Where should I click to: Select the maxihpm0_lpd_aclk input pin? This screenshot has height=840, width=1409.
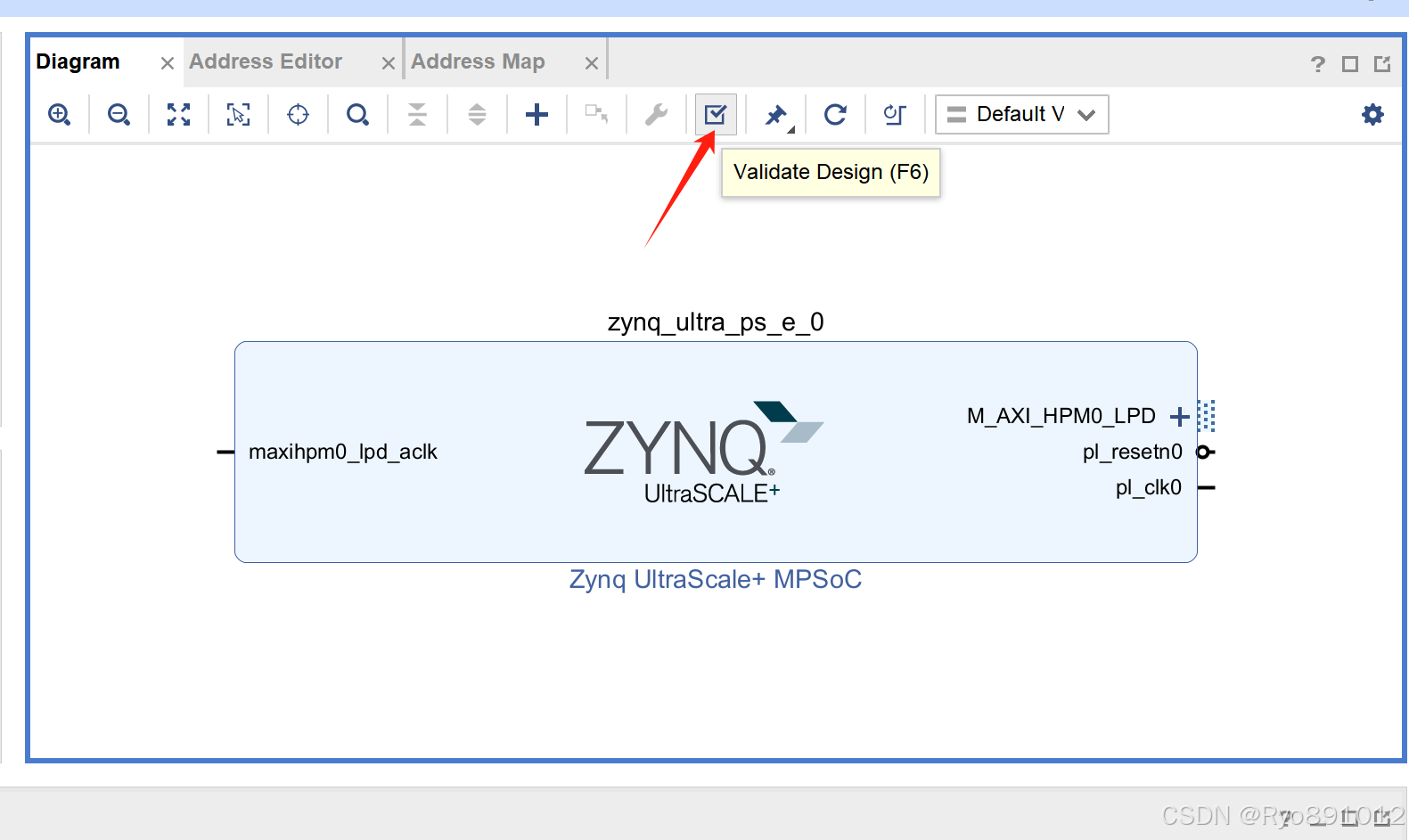tap(225, 453)
